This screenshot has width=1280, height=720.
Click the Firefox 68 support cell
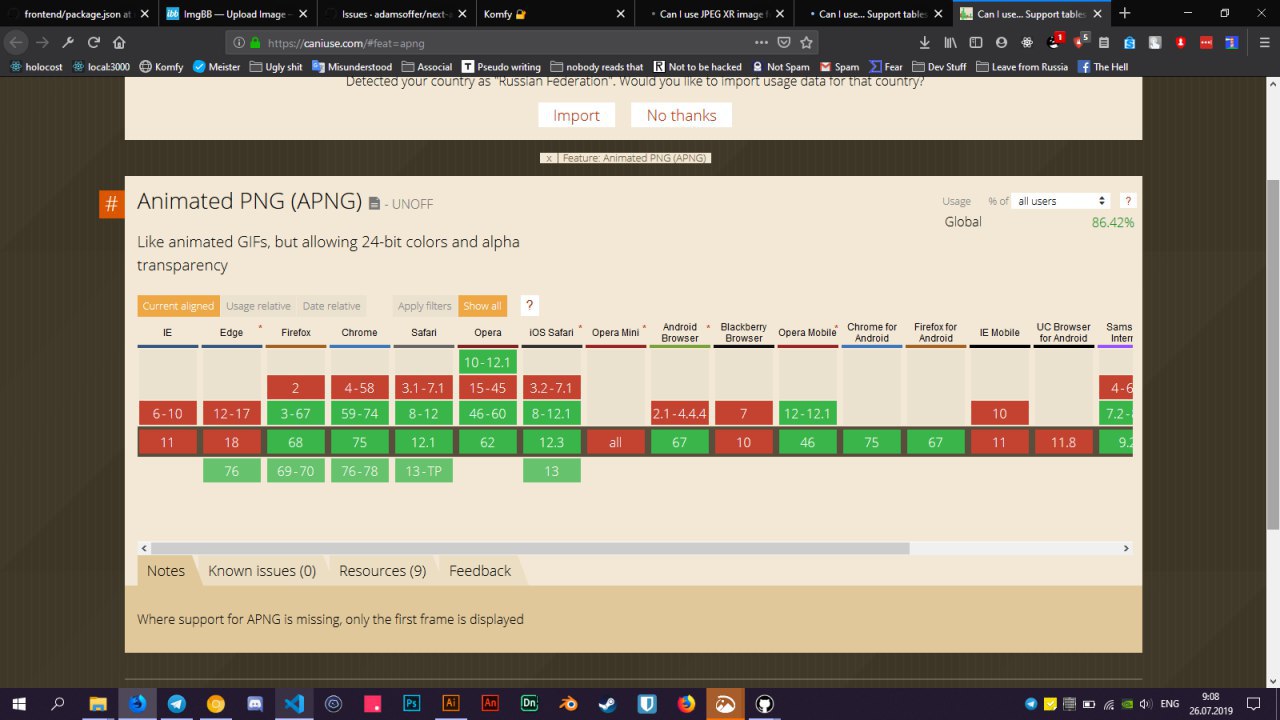tap(296, 442)
